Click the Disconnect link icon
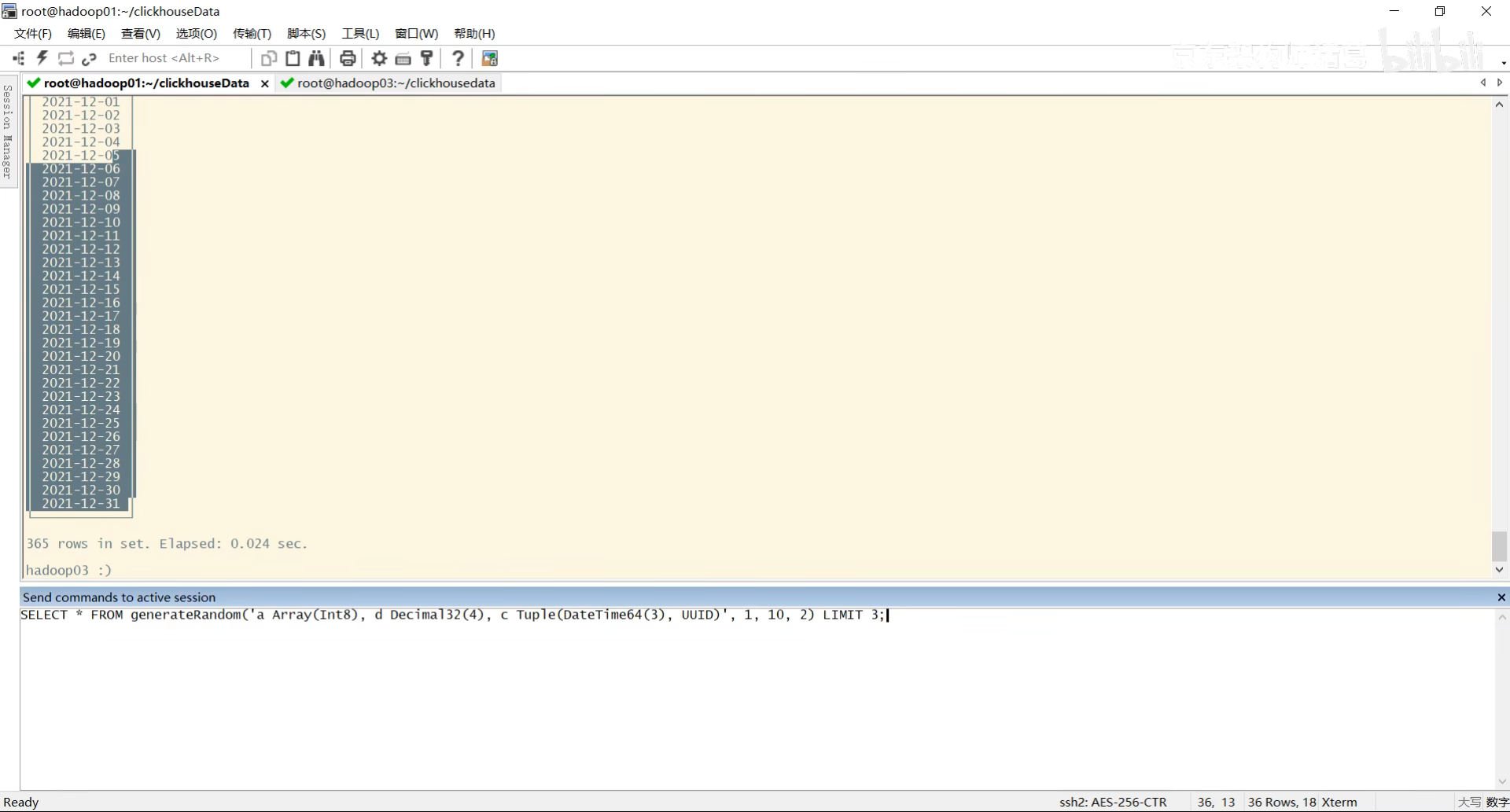This screenshot has width=1510, height=812. click(x=90, y=58)
